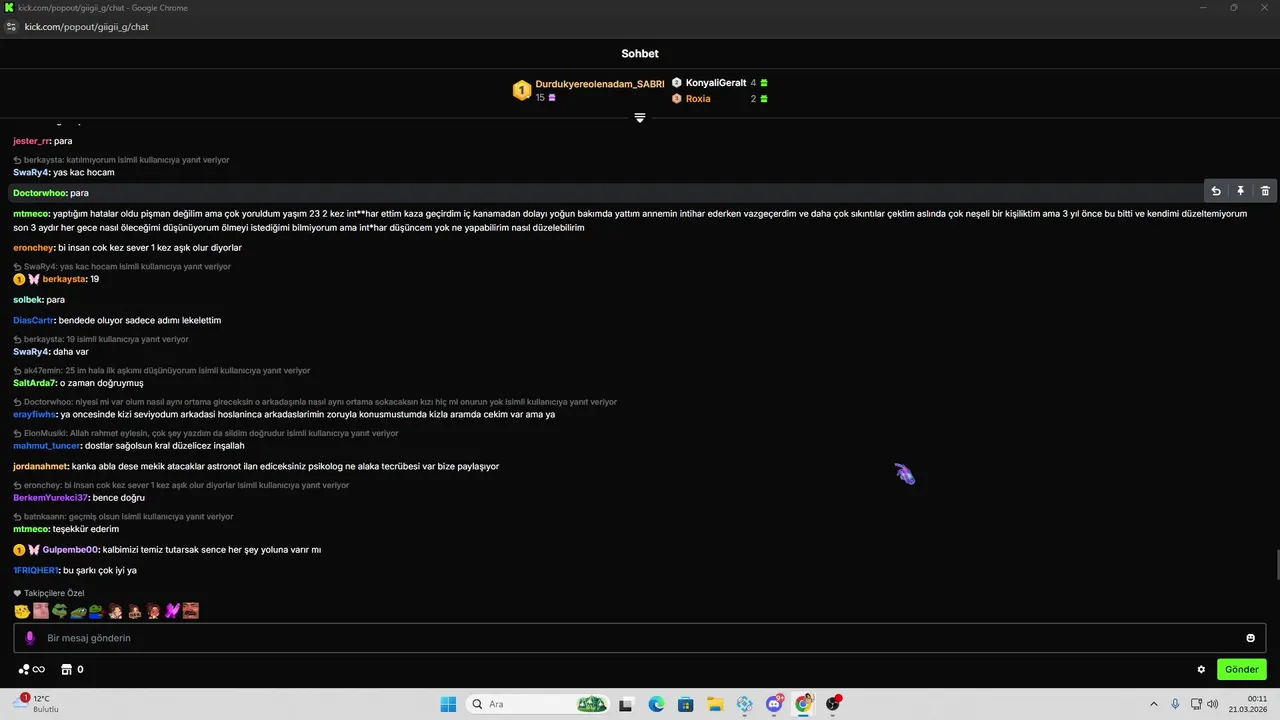Focus the 'Bir mesaj gönderin' message field
Screen dimensions: 1280x720
[640, 638]
